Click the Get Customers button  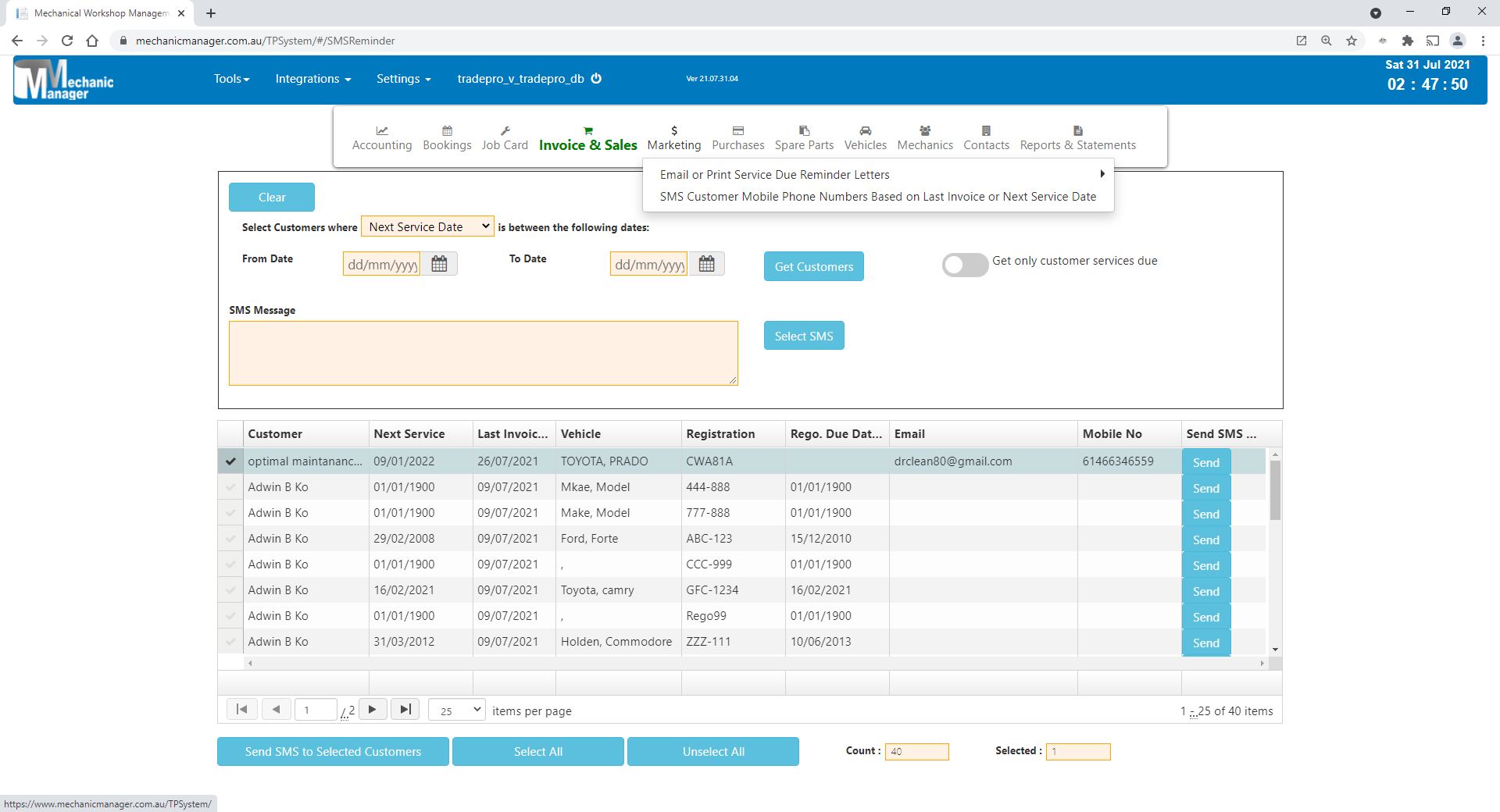point(813,266)
